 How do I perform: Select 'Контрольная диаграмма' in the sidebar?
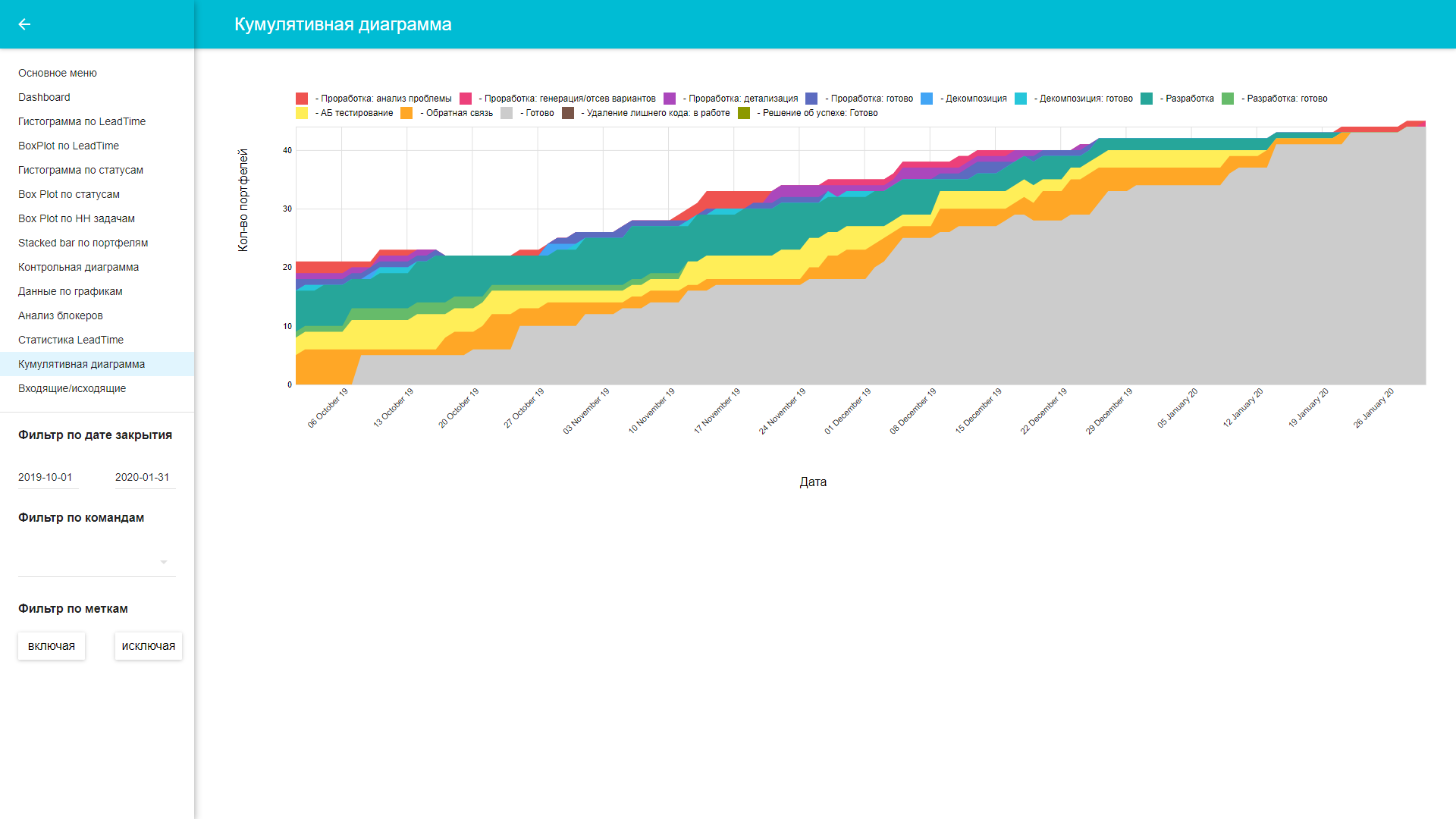[78, 267]
